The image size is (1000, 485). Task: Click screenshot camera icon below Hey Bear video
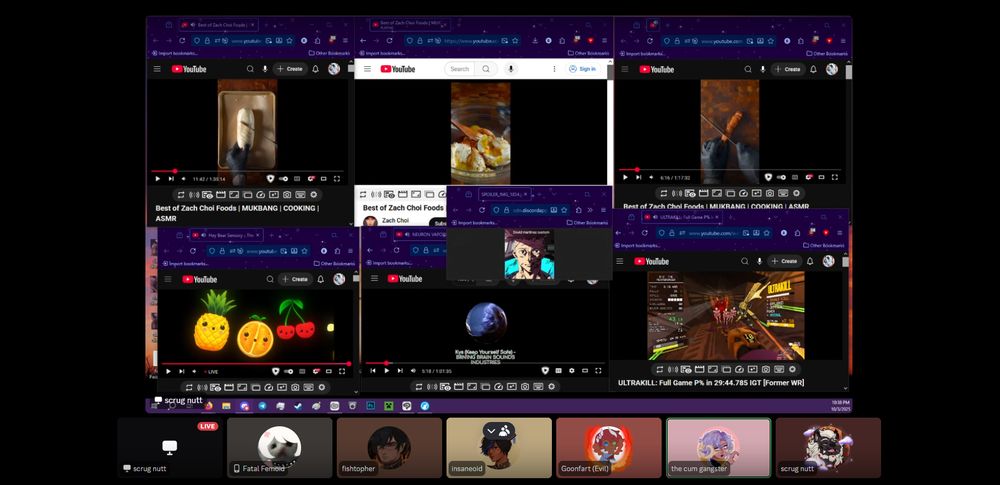click(x=295, y=387)
